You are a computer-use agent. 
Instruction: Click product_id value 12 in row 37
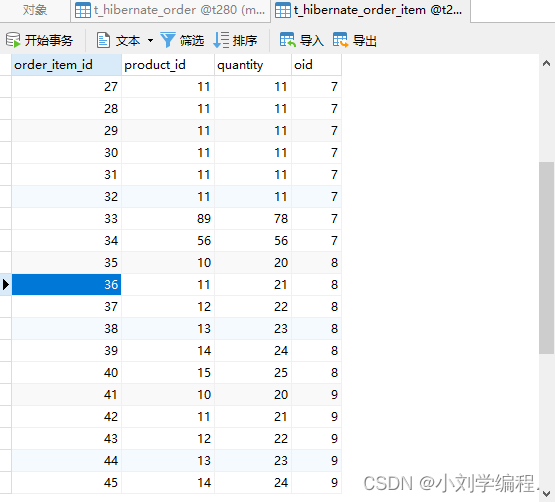click(x=204, y=307)
